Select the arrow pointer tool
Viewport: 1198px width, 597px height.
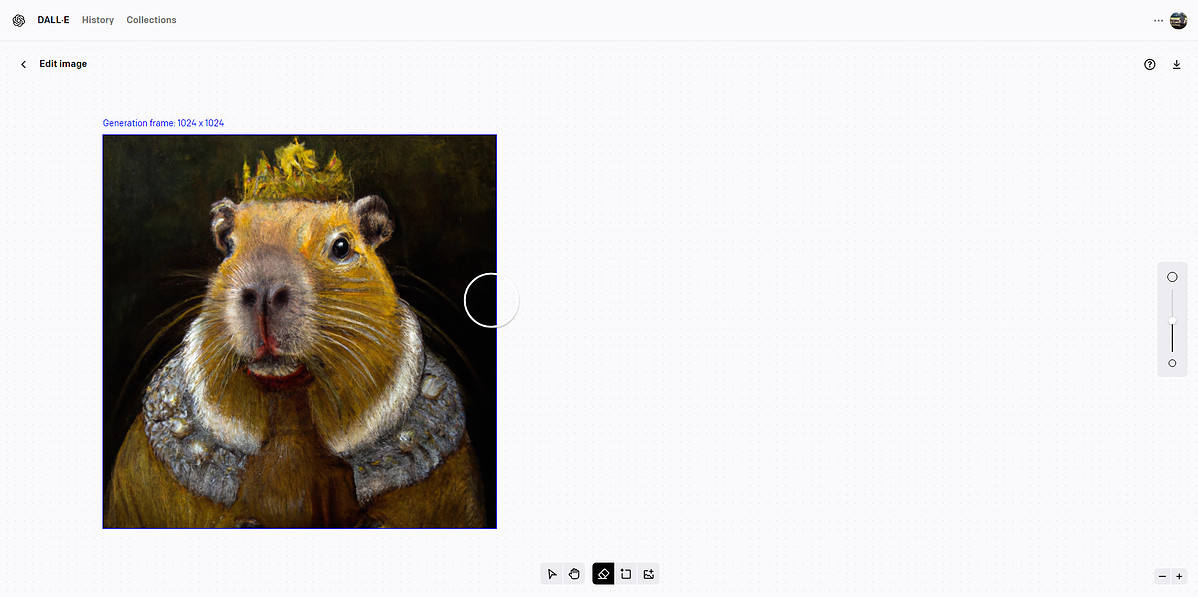click(x=552, y=574)
